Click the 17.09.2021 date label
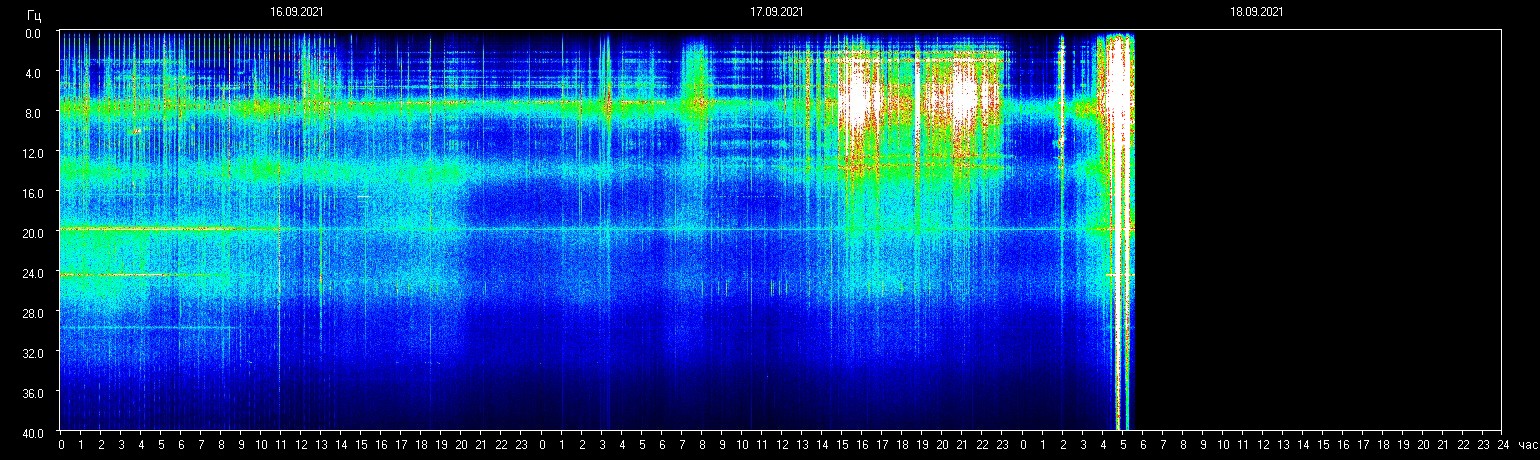Viewport: 1540px width, 460px height. [x=777, y=12]
